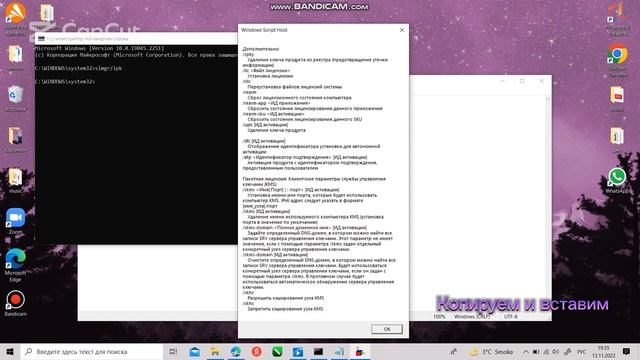Click the UTF-8 encoding status in Notepad
Screen dimensions: 640x360
coord(511,316)
